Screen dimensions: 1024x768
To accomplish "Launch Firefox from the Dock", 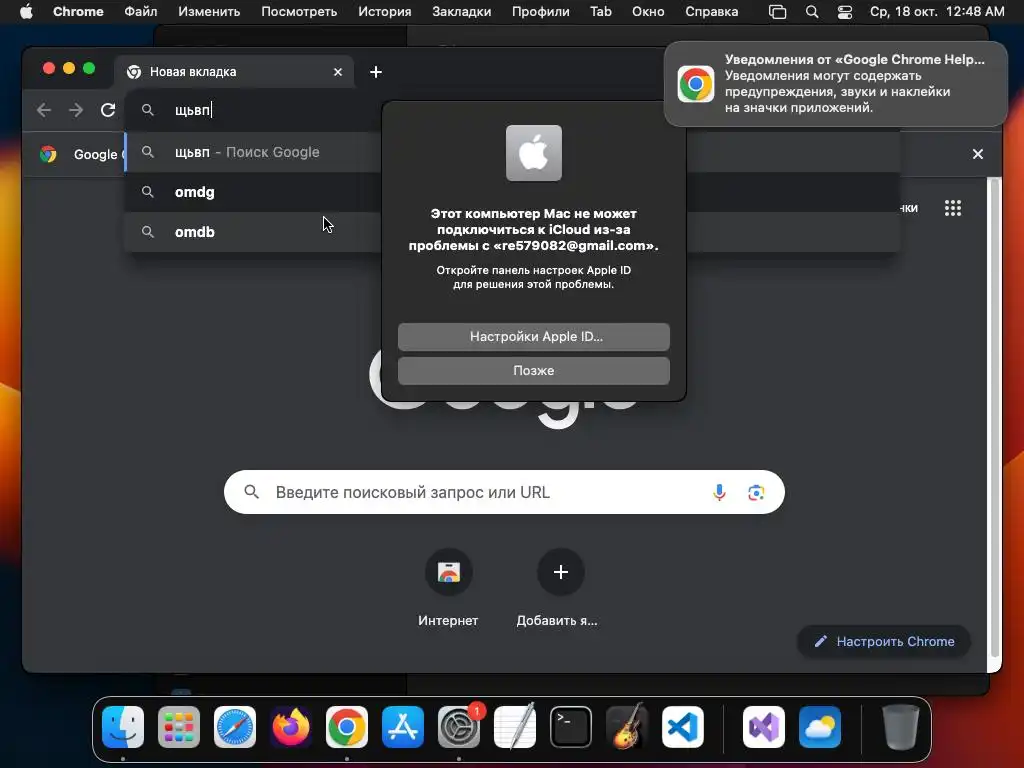I will pos(291,727).
